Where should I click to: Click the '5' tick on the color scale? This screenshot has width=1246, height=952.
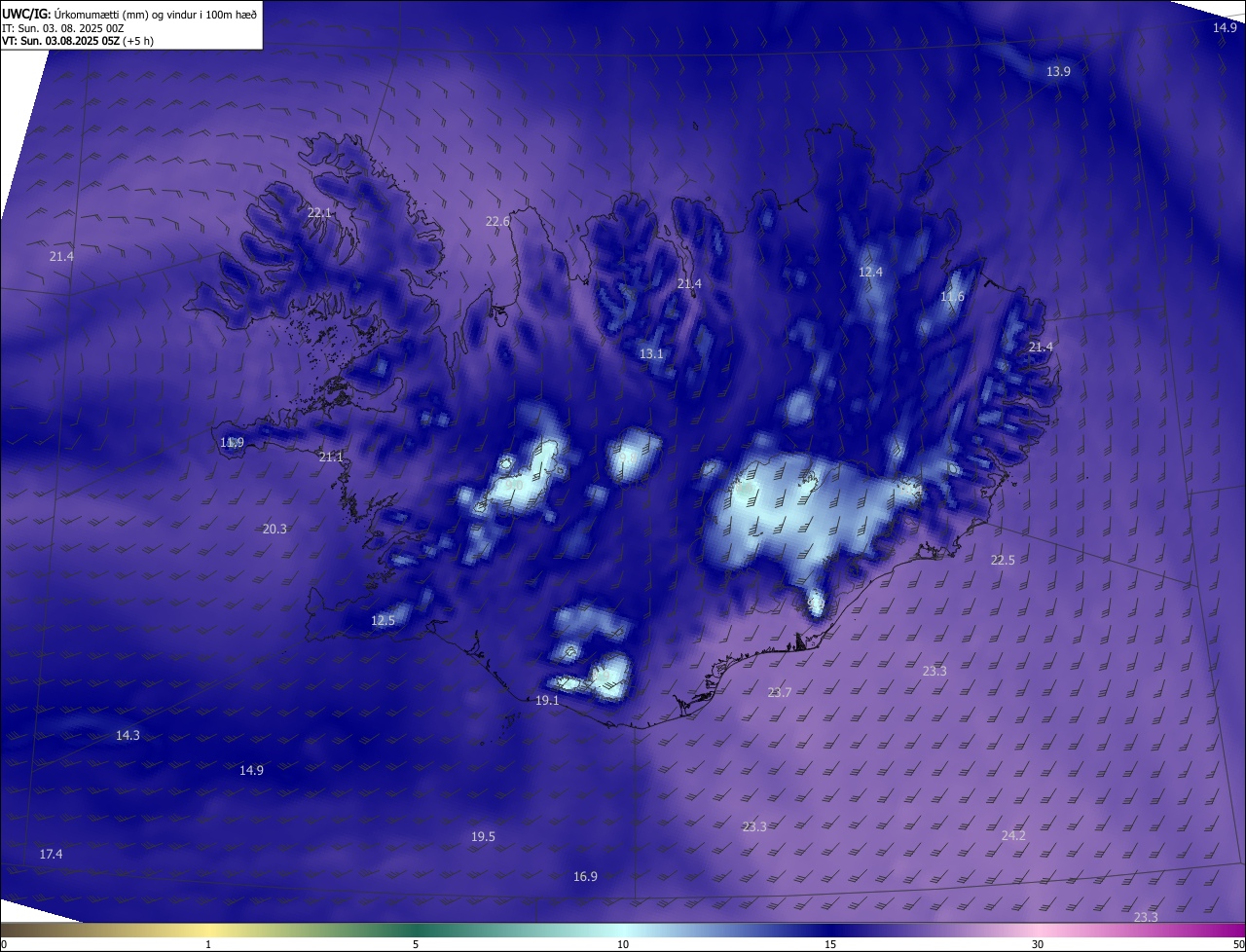pos(416,945)
